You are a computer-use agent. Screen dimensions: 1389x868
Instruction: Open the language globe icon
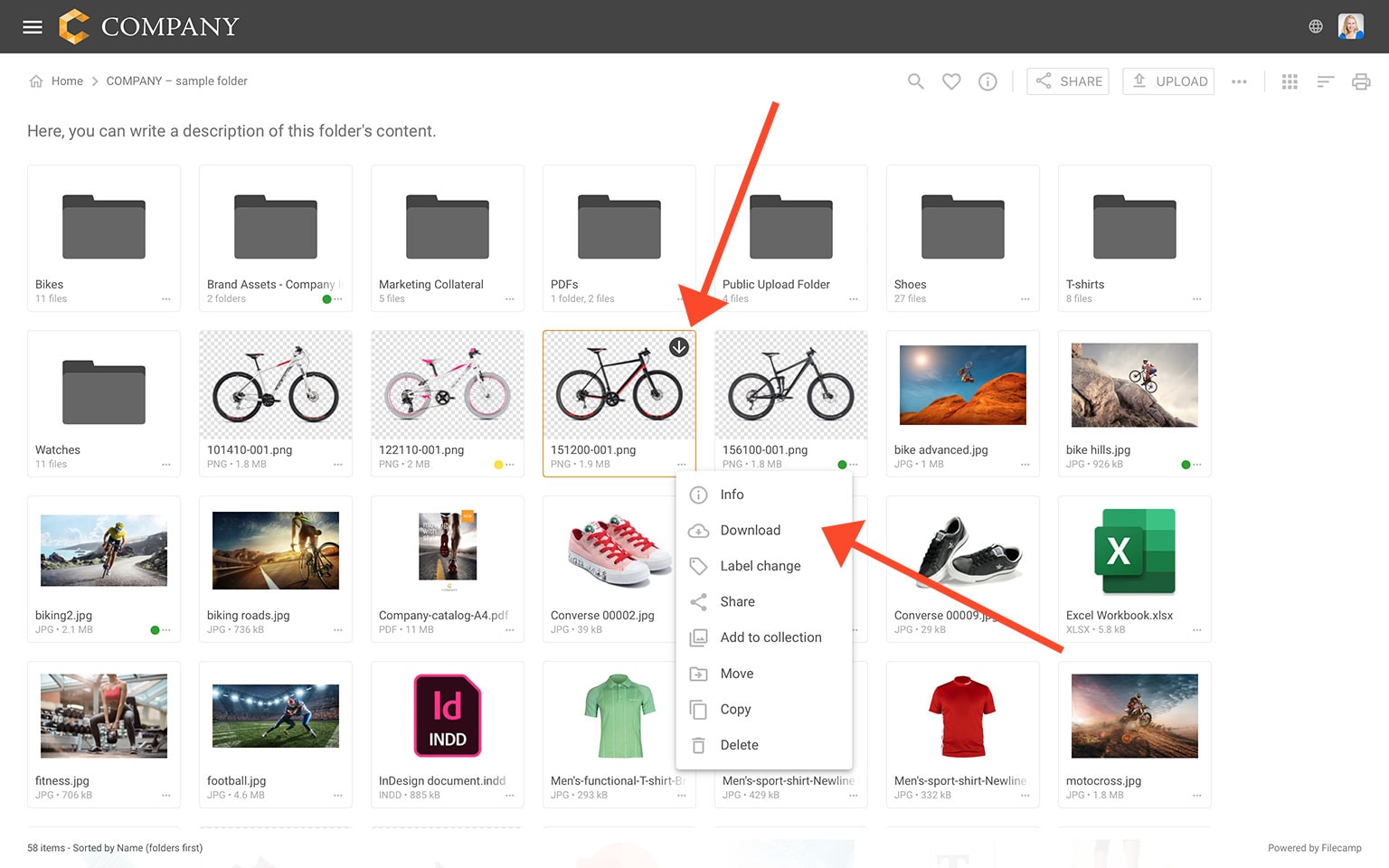tap(1316, 26)
